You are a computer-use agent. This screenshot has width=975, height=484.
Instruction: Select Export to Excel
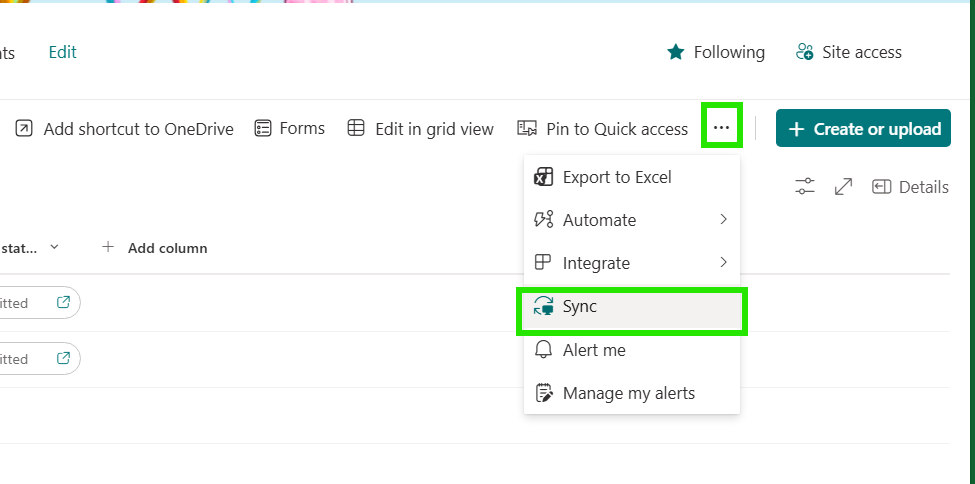[616, 177]
